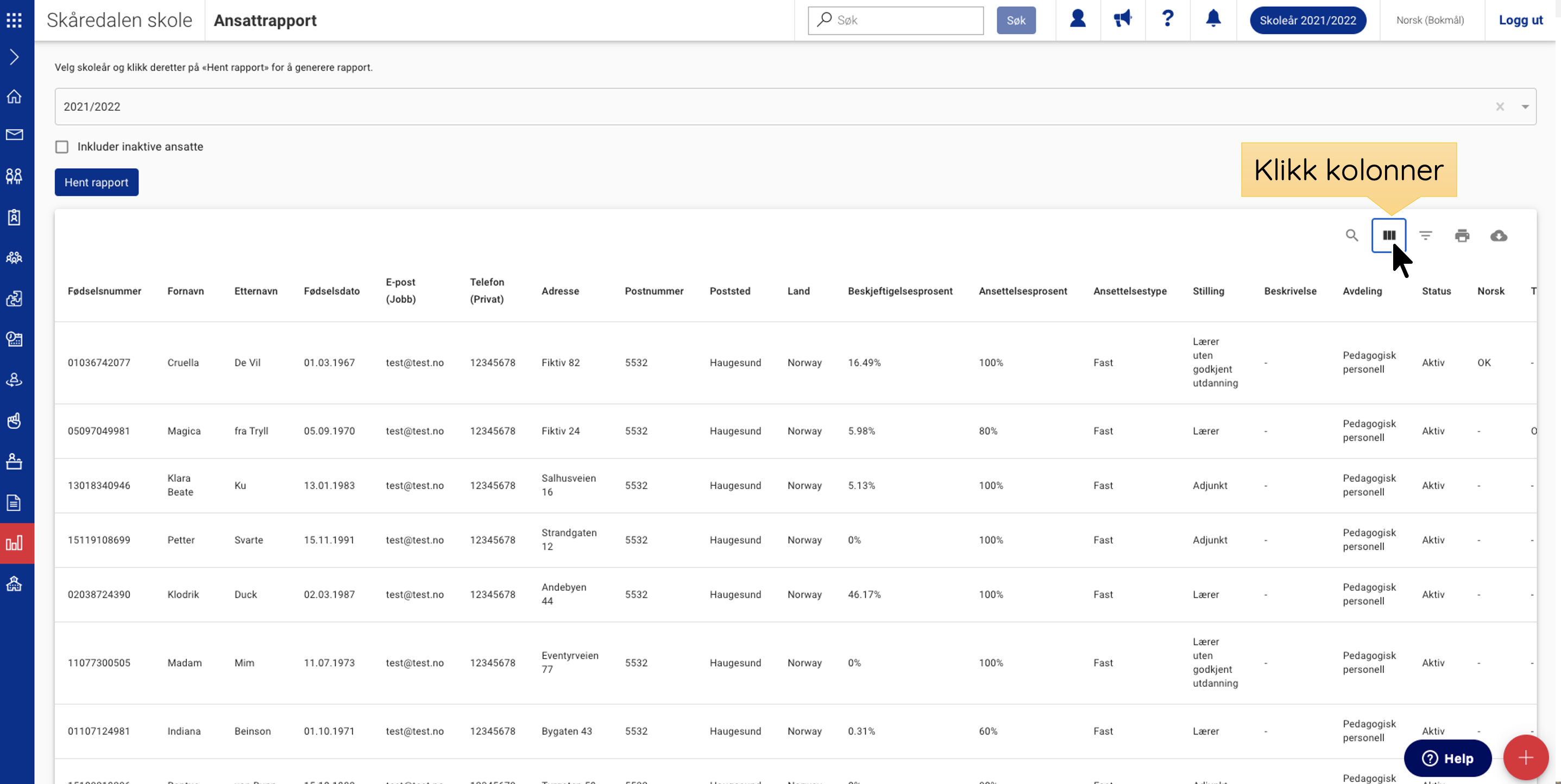The width and height of the screenshot is (1561, 784).
Task: Open the megaphone announcements icon
Action: click(x=1122, y=19)
